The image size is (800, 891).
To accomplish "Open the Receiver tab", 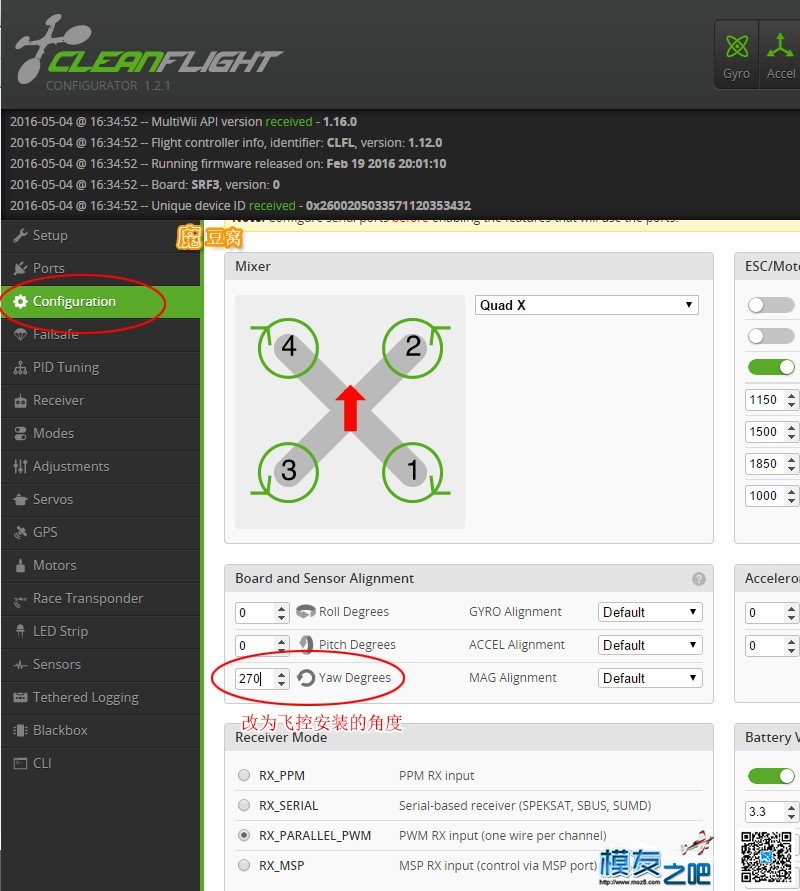I will point(101,401).
